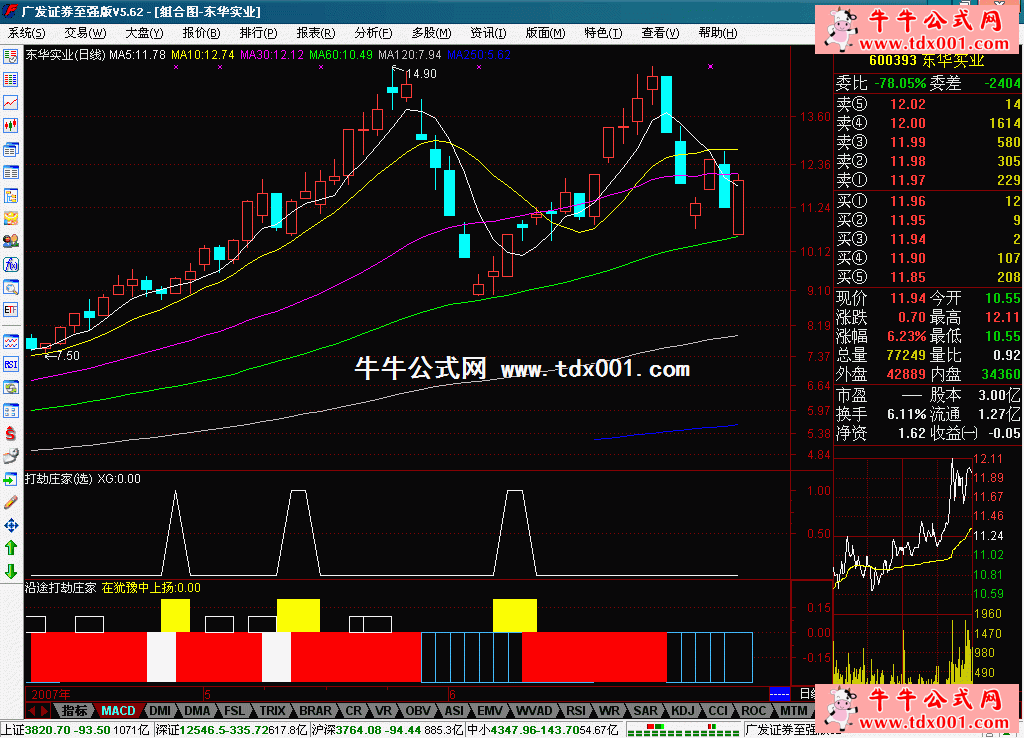Select the WR indicator tab

(609, 711)
